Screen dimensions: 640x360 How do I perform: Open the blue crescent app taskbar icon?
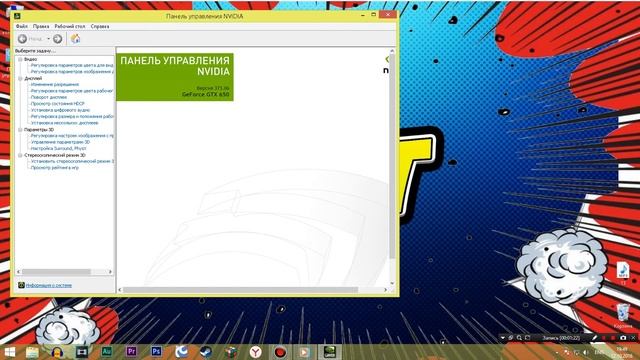(x=181, y=351)
